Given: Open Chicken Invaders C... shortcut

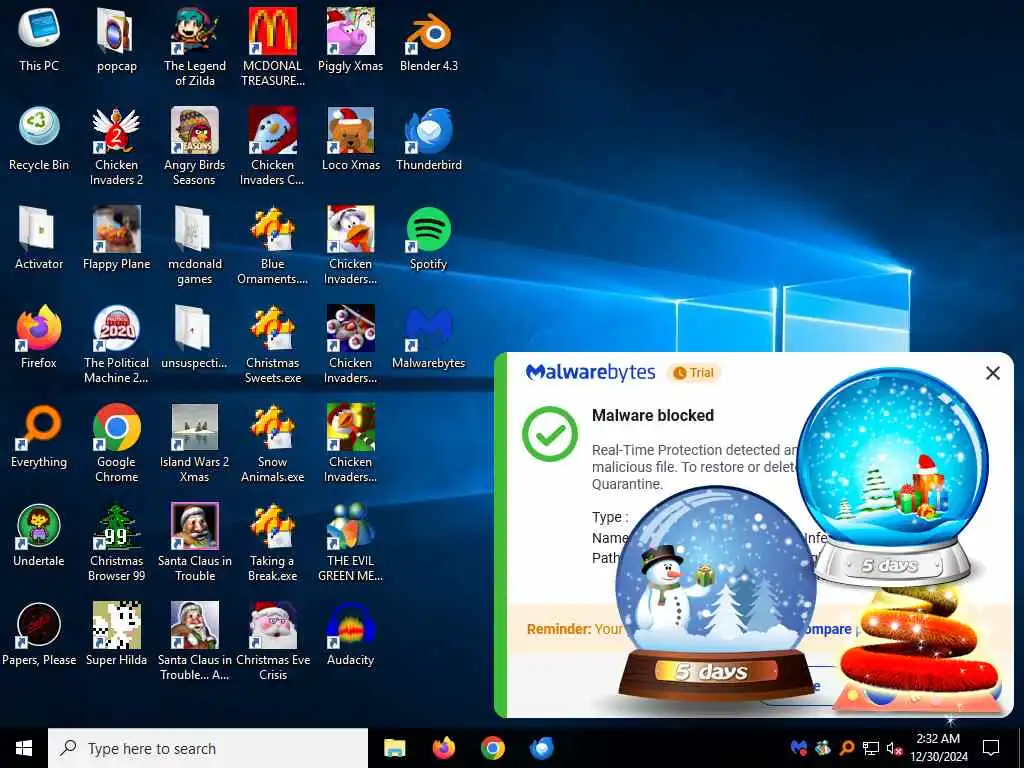Looking at the screenshot, I should coord(272,146).
